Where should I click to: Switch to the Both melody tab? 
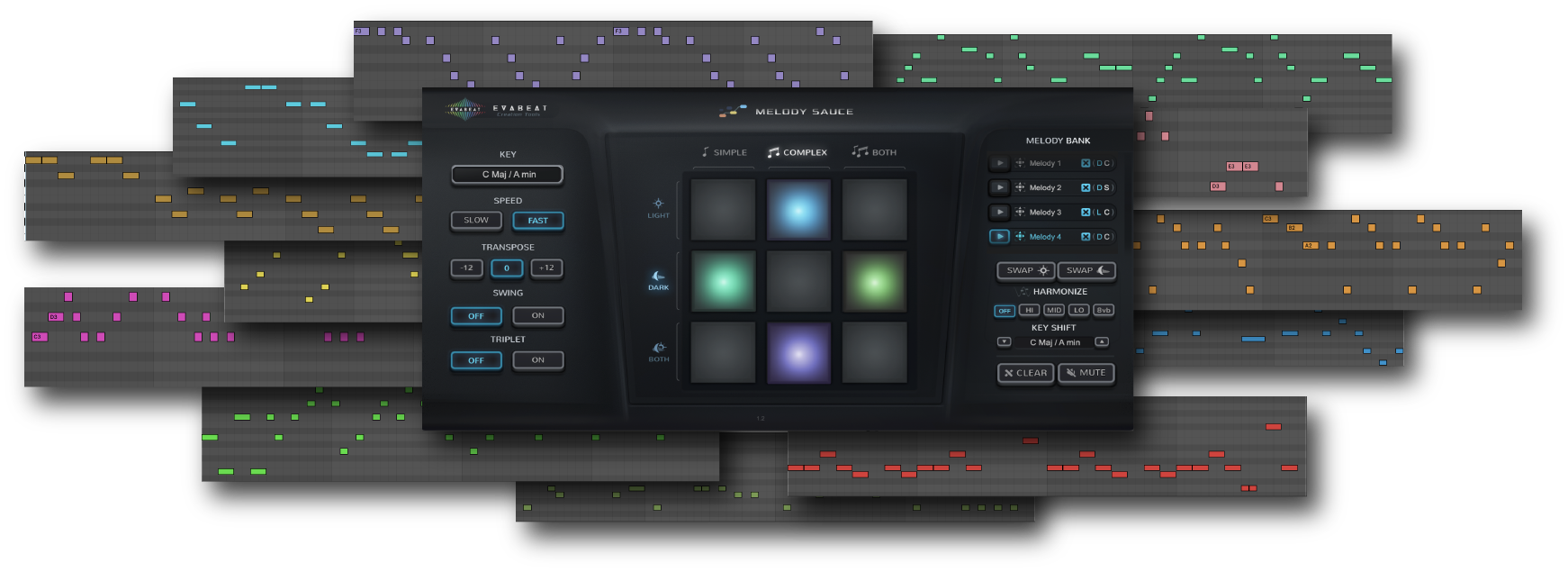(874, 152)
